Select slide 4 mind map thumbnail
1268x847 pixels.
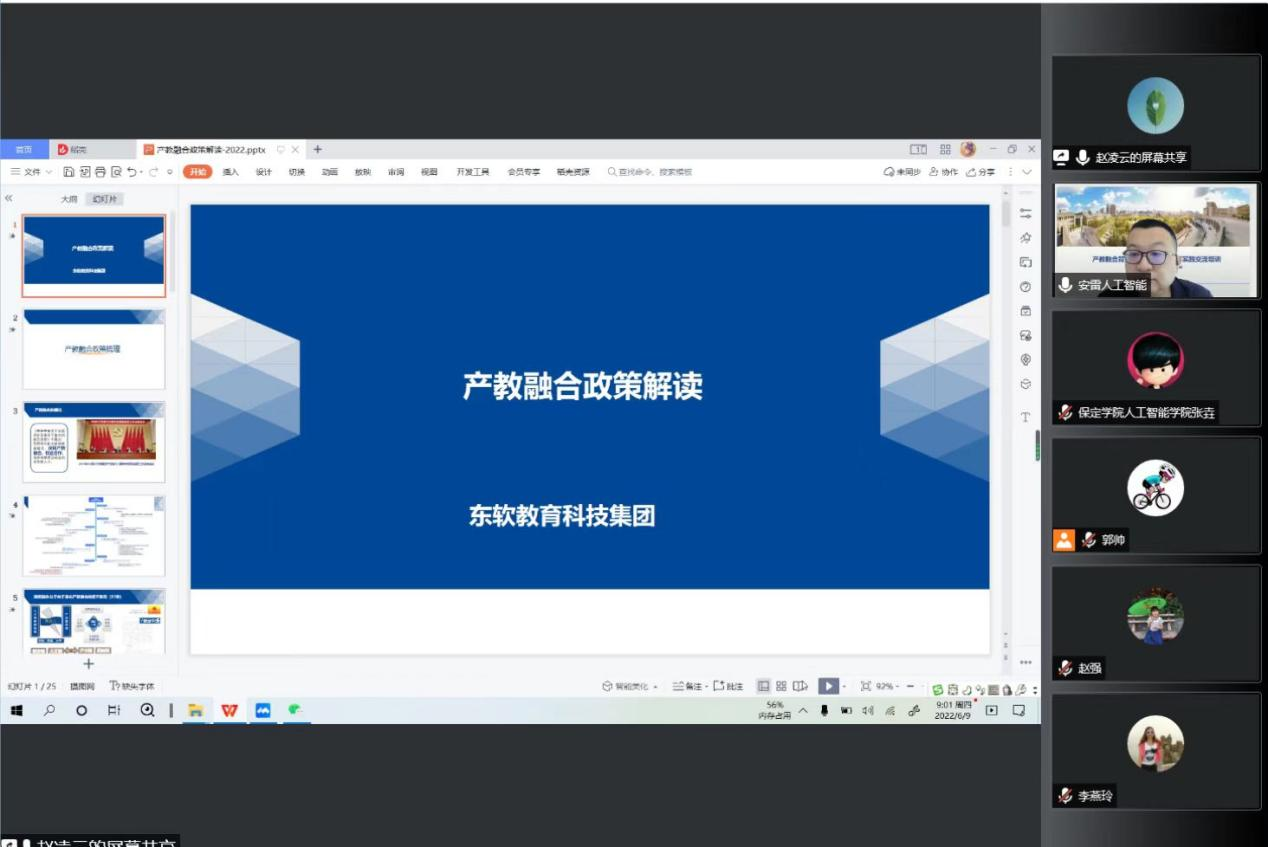coord(94,535)
